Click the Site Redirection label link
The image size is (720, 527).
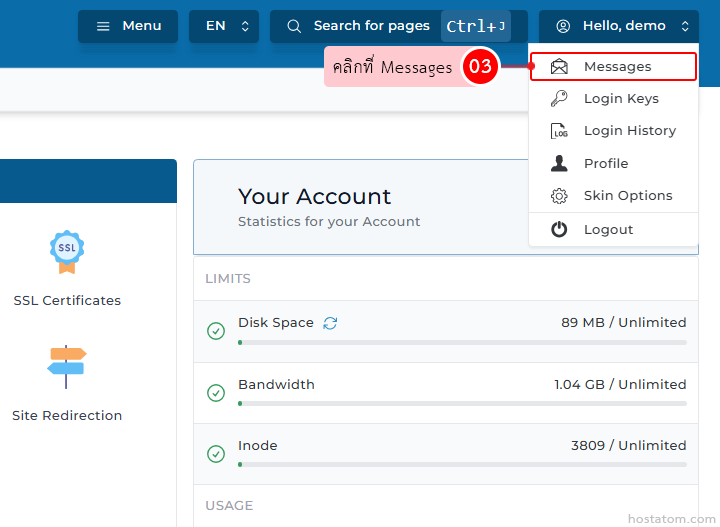[67, 415]
